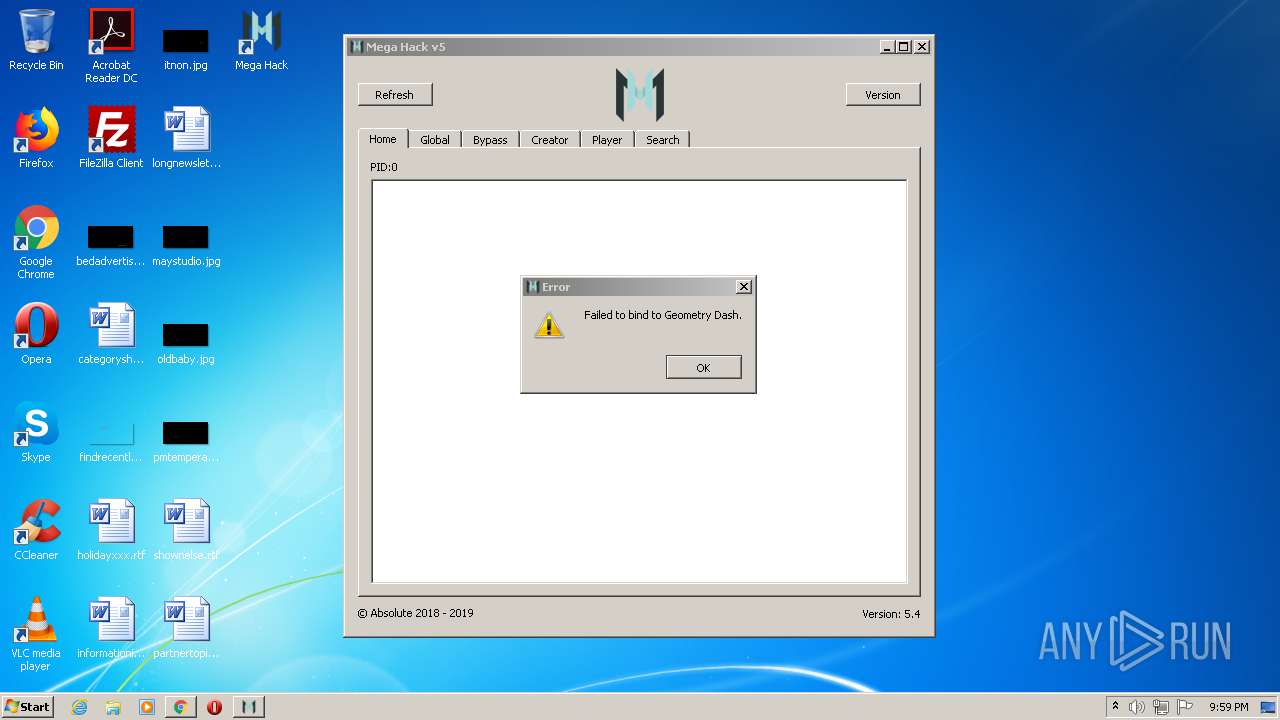Switch to the Home tab
This screenshot has width=1280, height=720.
(383, 139)
